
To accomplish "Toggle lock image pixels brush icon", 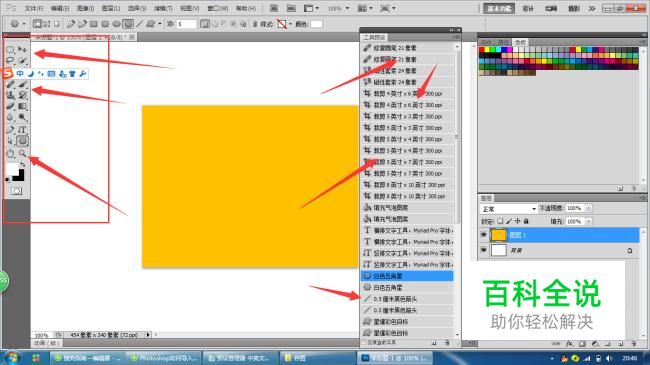I will pyautogui.click(x=509, y=221).
